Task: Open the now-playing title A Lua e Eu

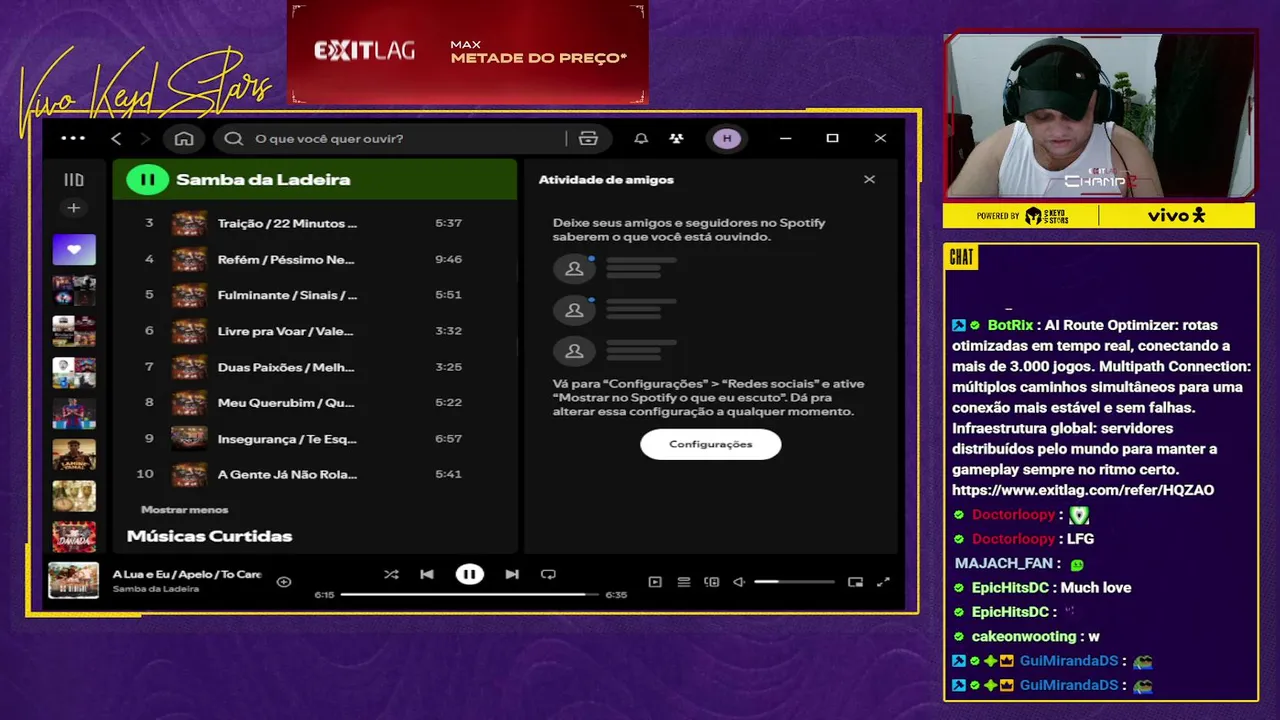Action: tap(187, 575)
